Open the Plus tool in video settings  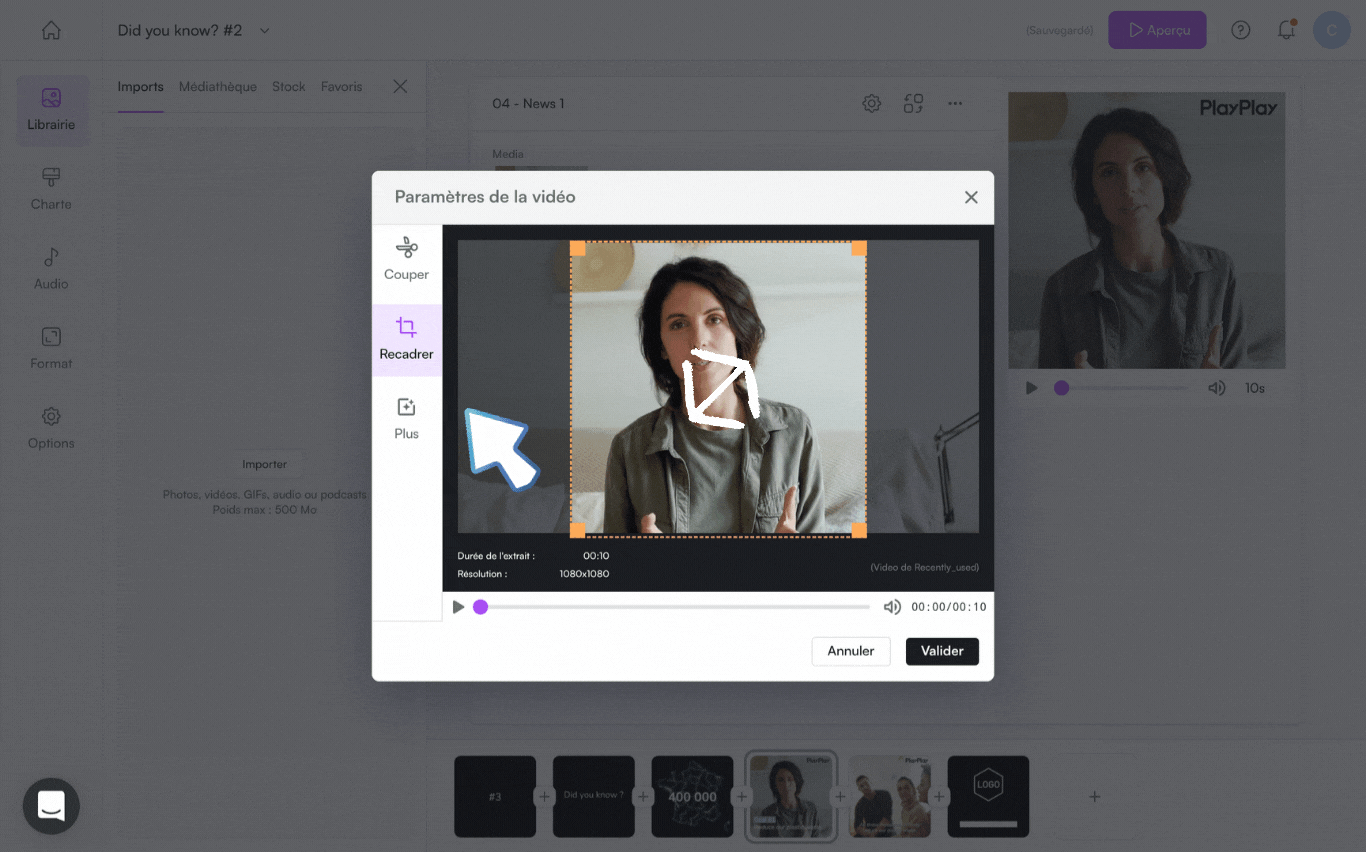pyautogui.click(x=406, y=419)
